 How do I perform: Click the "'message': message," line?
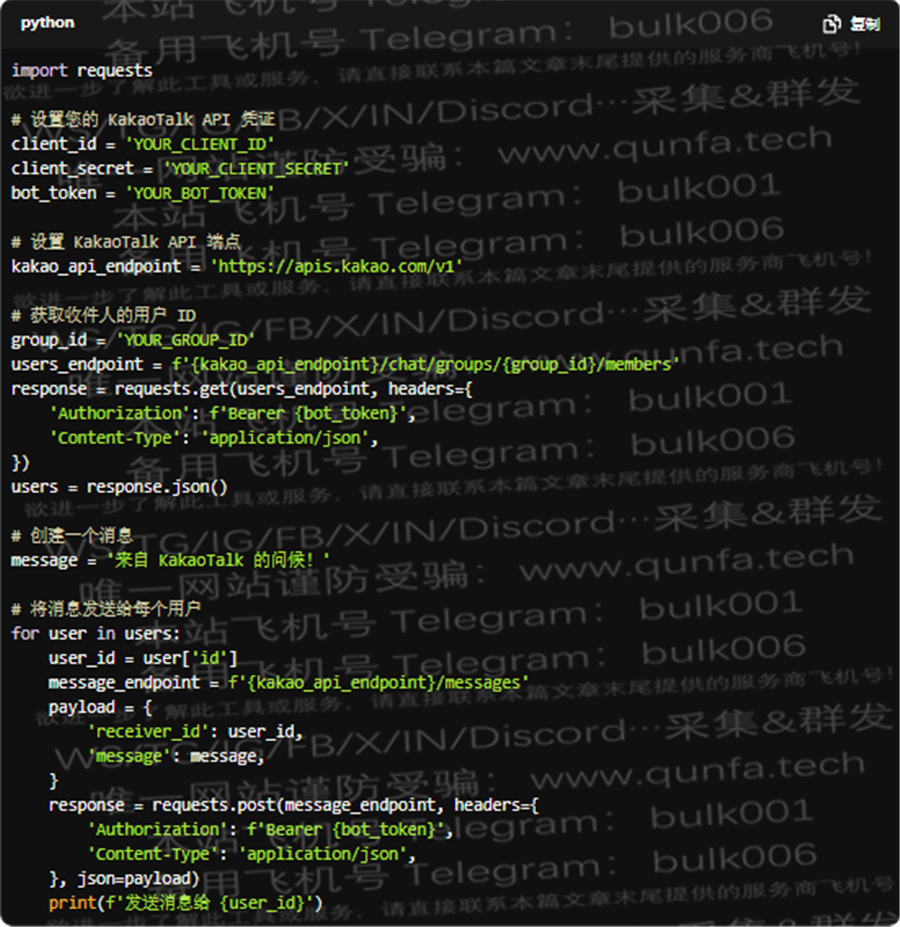point(176,757)
